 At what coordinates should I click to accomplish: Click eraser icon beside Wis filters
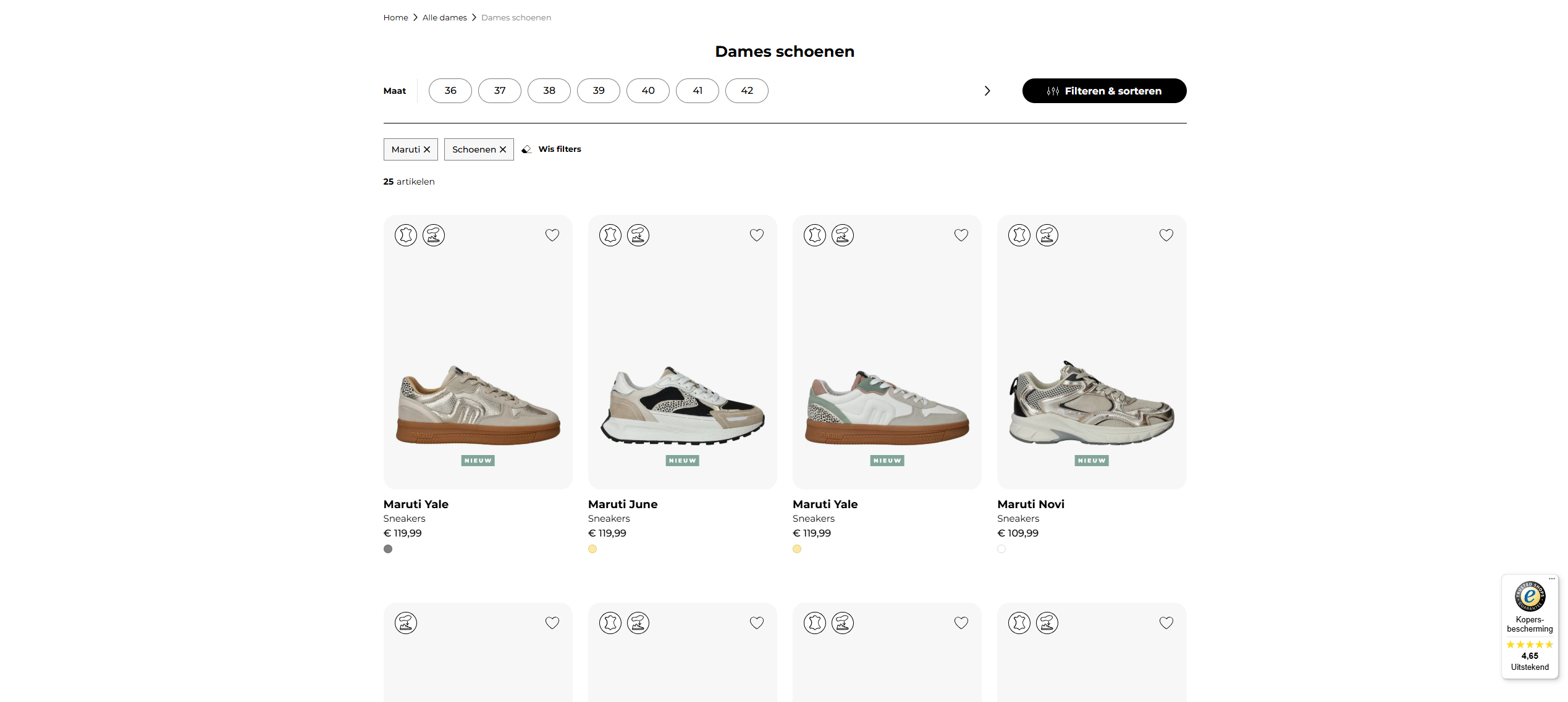tap(526, 149)
